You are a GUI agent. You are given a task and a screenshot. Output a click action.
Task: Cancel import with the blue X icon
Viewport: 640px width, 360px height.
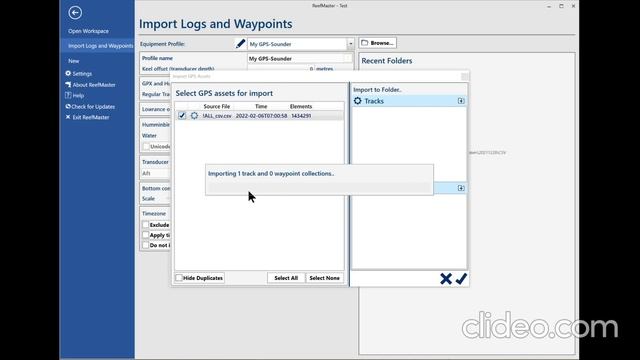pyautogui.click(x=446, y=279)
